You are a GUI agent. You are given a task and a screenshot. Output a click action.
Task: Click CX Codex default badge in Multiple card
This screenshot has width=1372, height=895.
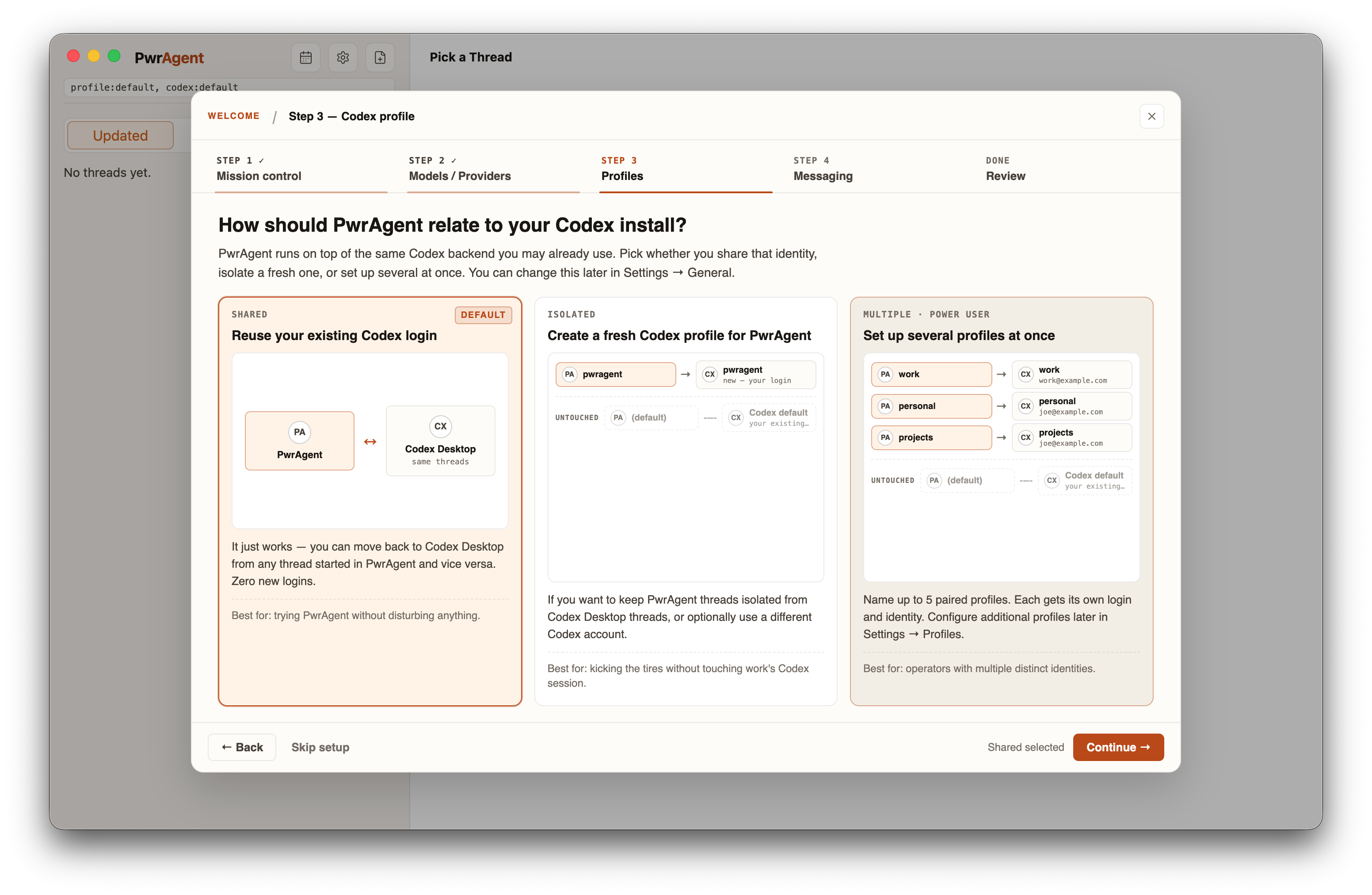1052,480
